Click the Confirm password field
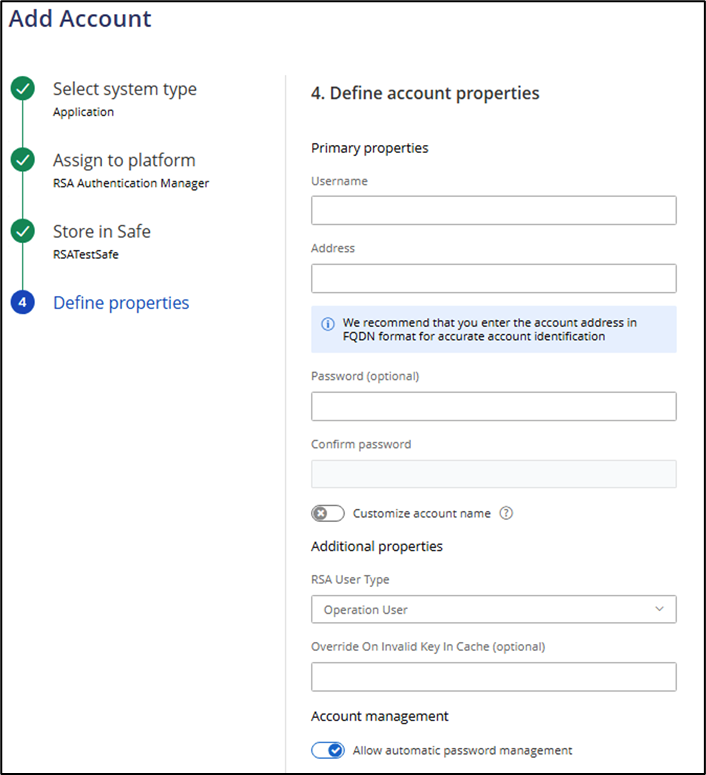Viewport: 706px width, 775px height. pyautogui.click(x=493, y=474)
